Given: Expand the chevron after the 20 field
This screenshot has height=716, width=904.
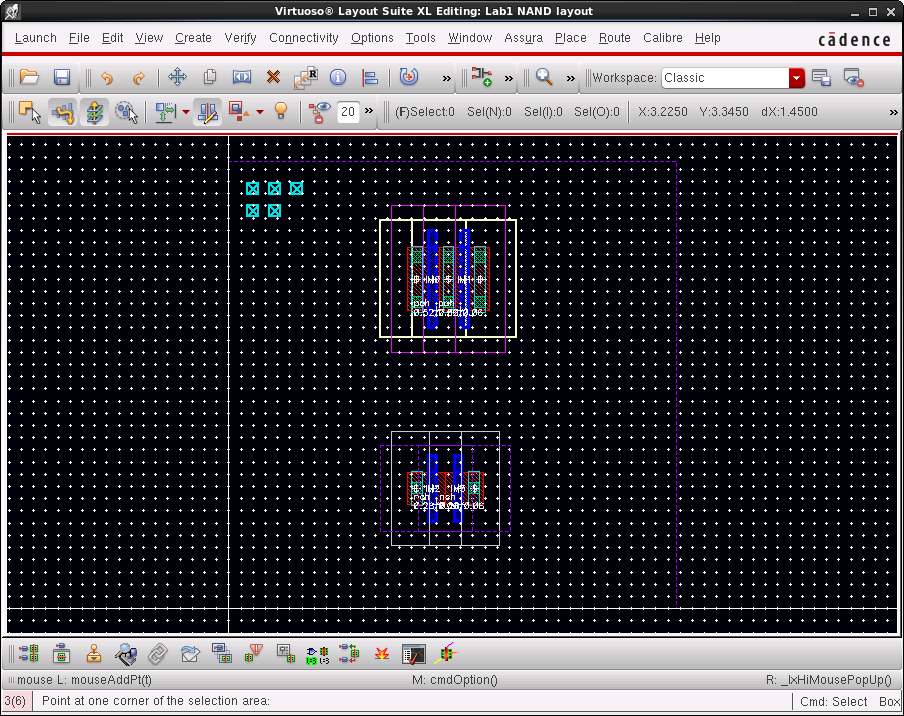Looking at the screenshot, I should [368, 110].
